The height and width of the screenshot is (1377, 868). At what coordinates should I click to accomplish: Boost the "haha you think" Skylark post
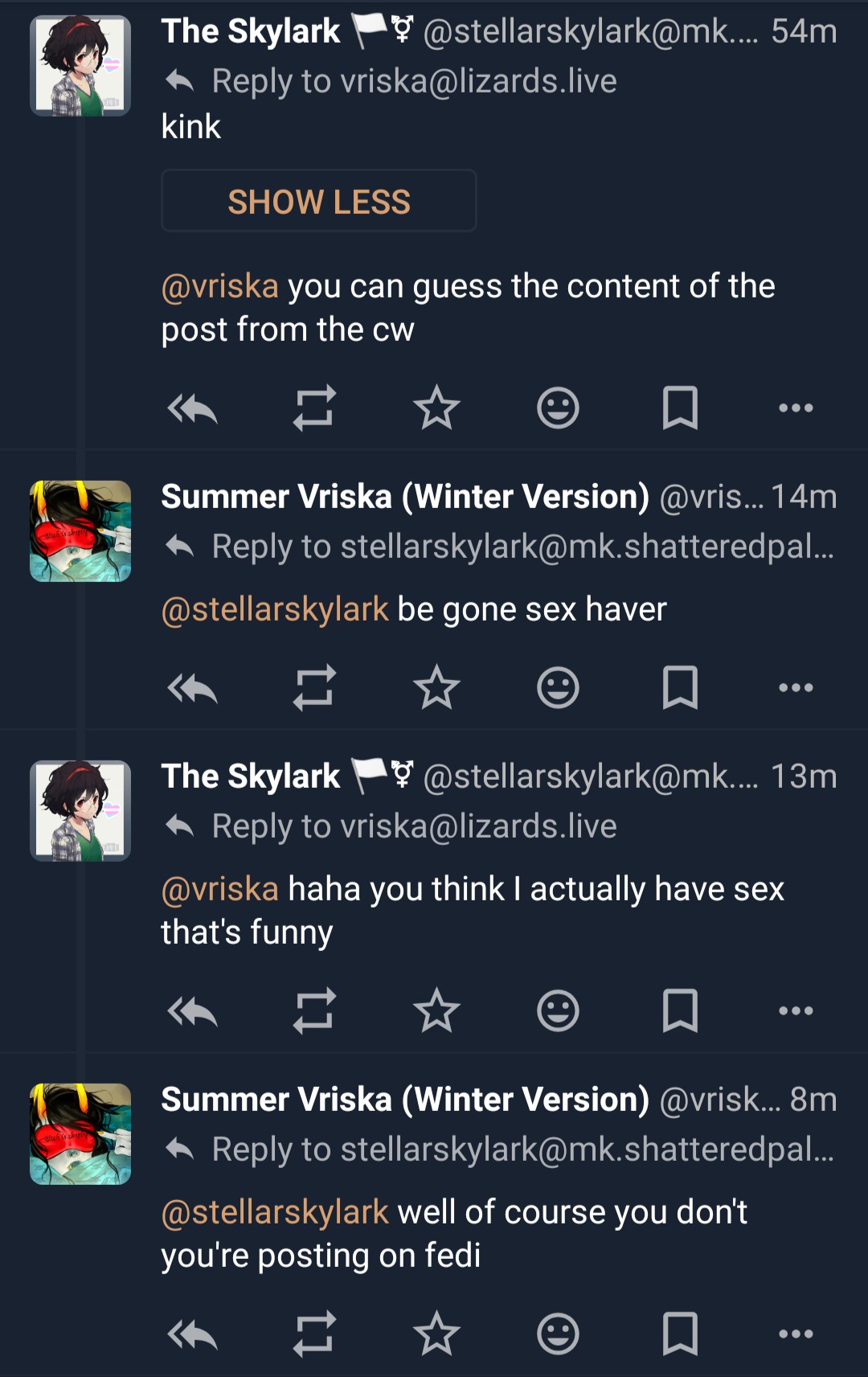point(314,1010)
